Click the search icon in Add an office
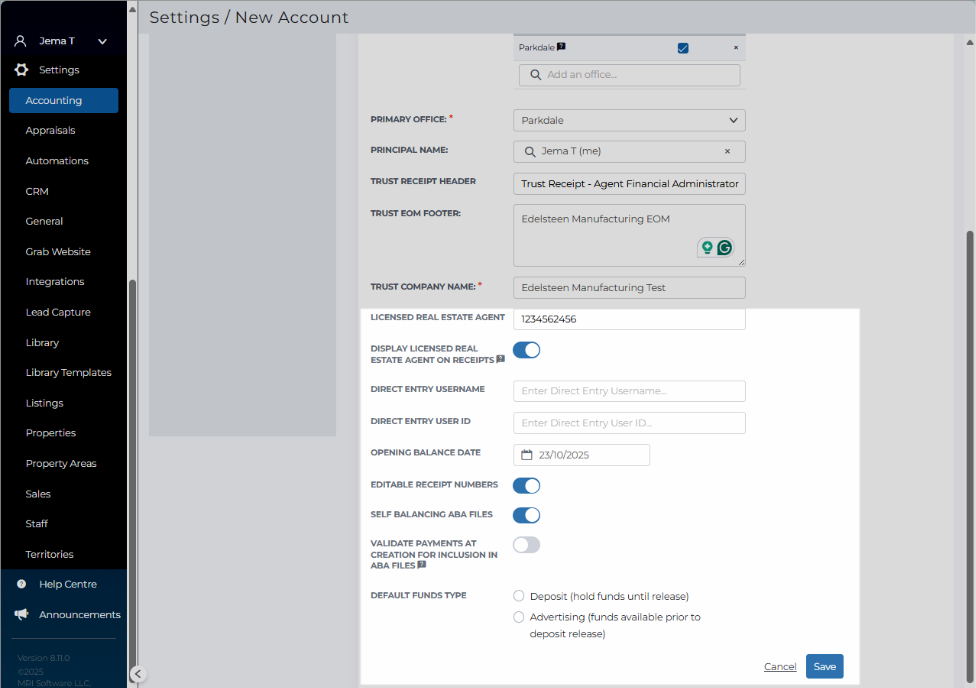Image resolution: width=976 pixels, height=688 pixels. coord(535,75)
